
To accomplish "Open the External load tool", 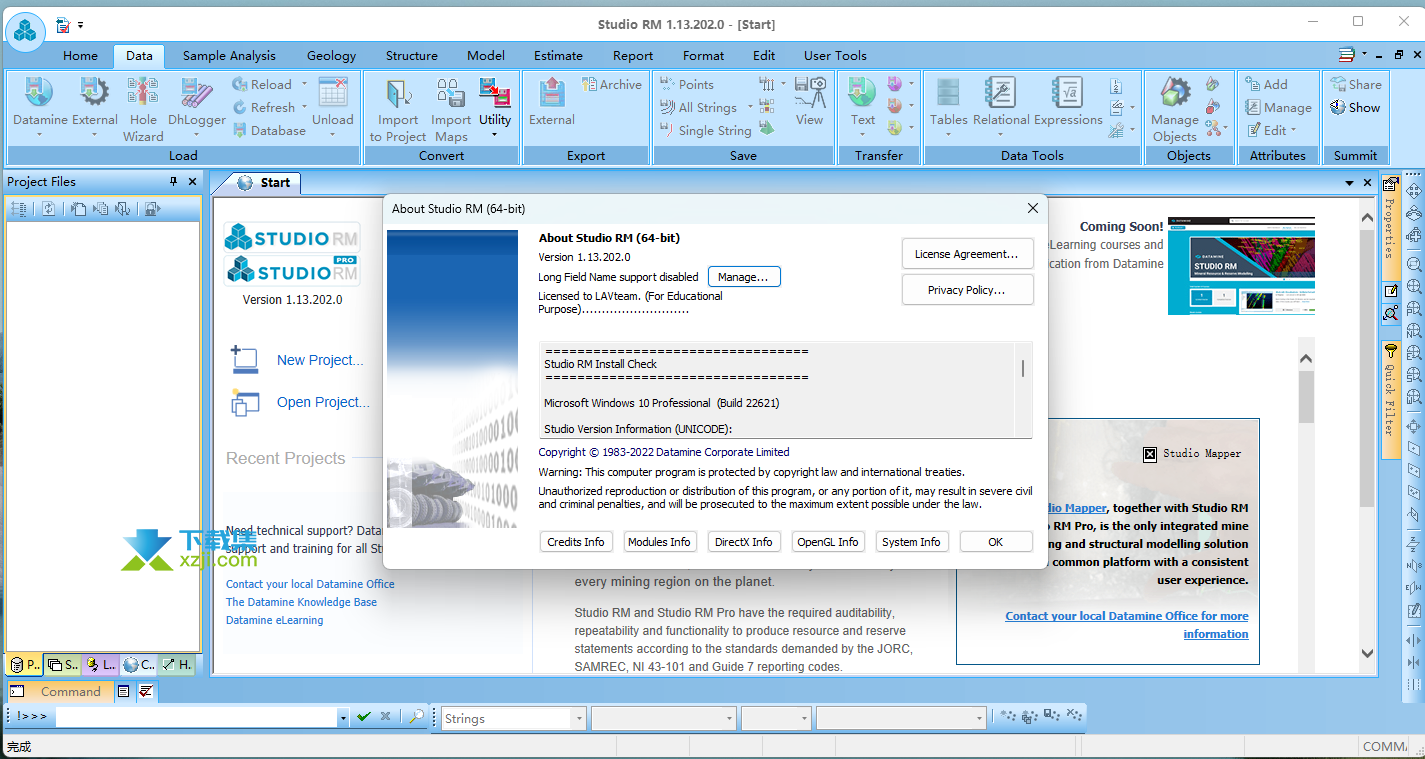I will click(95, 105).
